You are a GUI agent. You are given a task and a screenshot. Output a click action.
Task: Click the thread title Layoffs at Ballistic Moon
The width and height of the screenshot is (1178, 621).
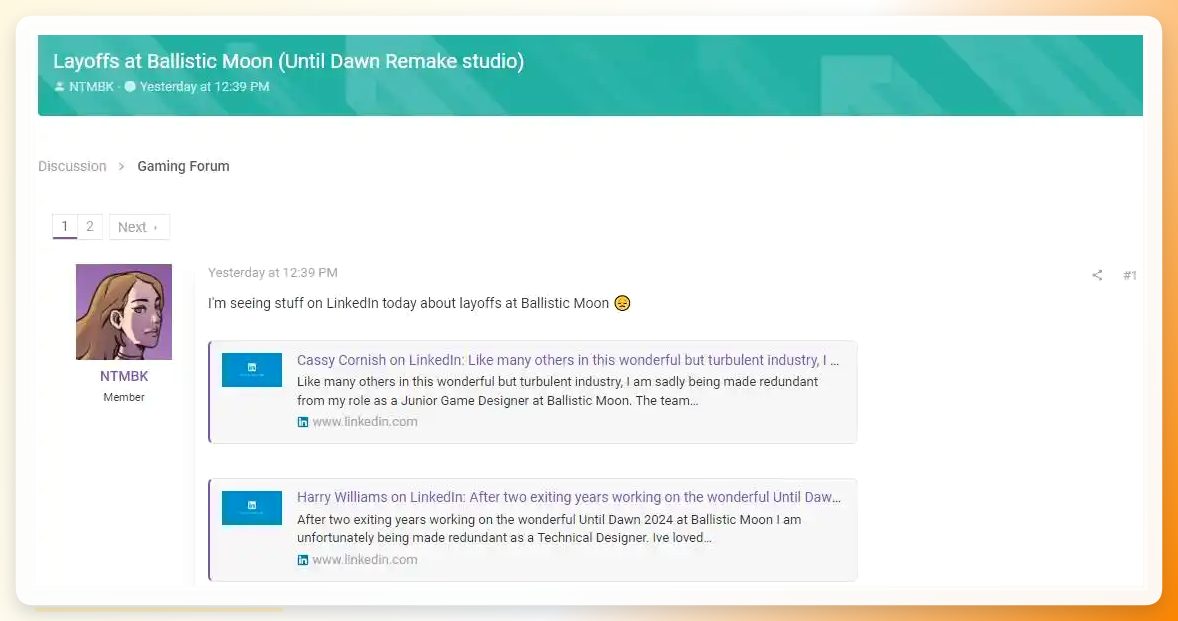pos(288,61)
